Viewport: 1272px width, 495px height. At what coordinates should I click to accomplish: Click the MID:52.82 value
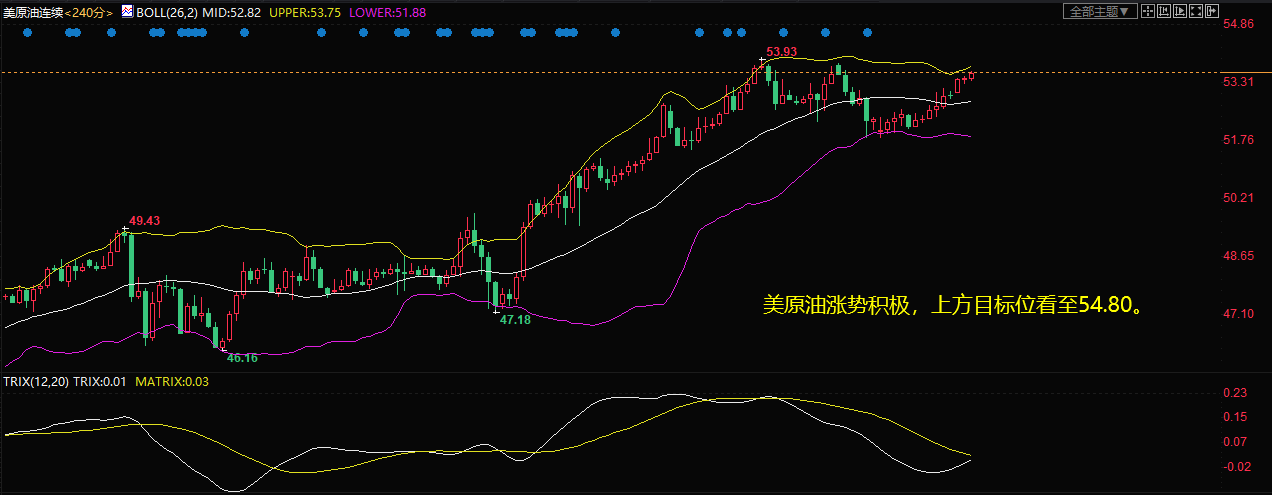(x=234, y=11)
